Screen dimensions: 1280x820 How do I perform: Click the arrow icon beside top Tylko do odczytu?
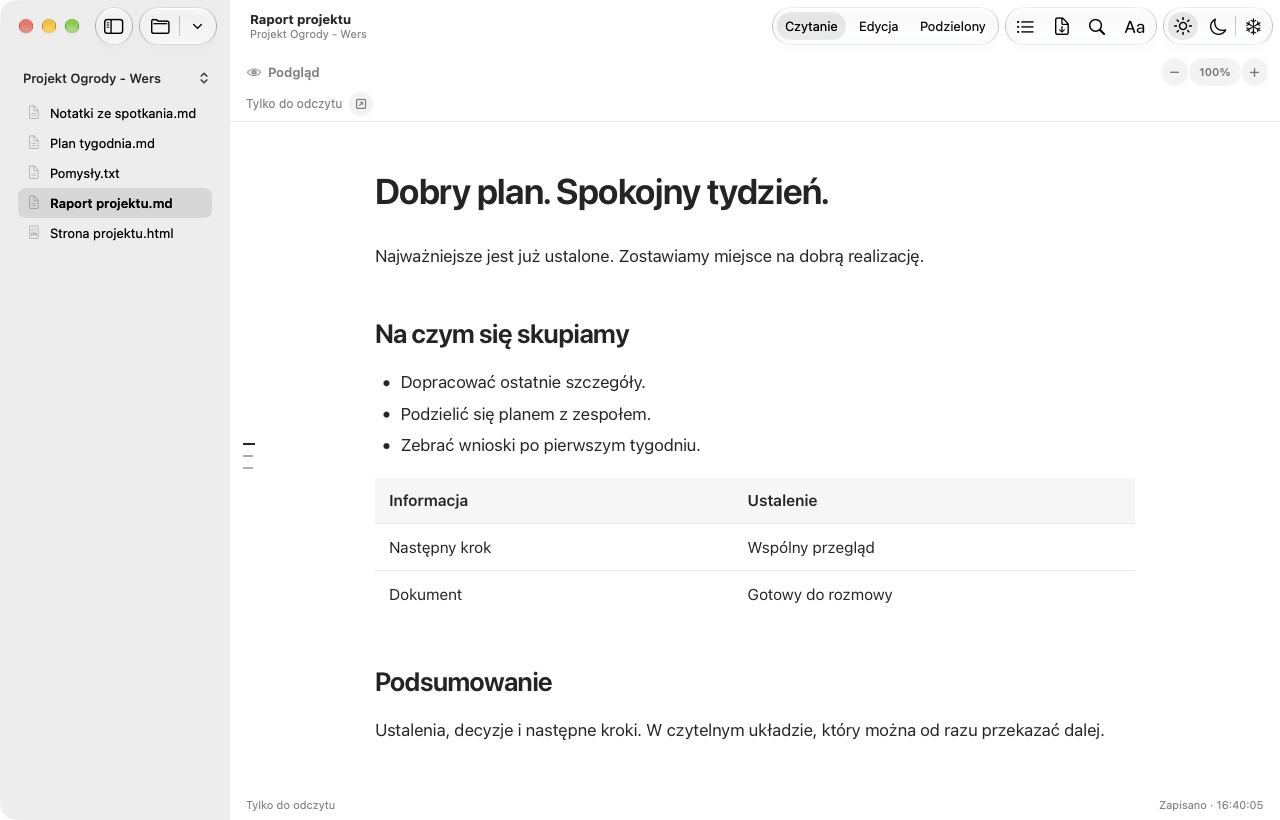pos(361,104)
